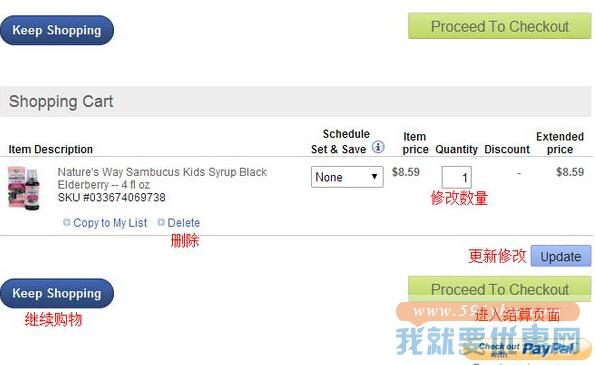This screenshot has height=365, width=595.
Task: Click the Extended price column header
Action: coord(560,143)
